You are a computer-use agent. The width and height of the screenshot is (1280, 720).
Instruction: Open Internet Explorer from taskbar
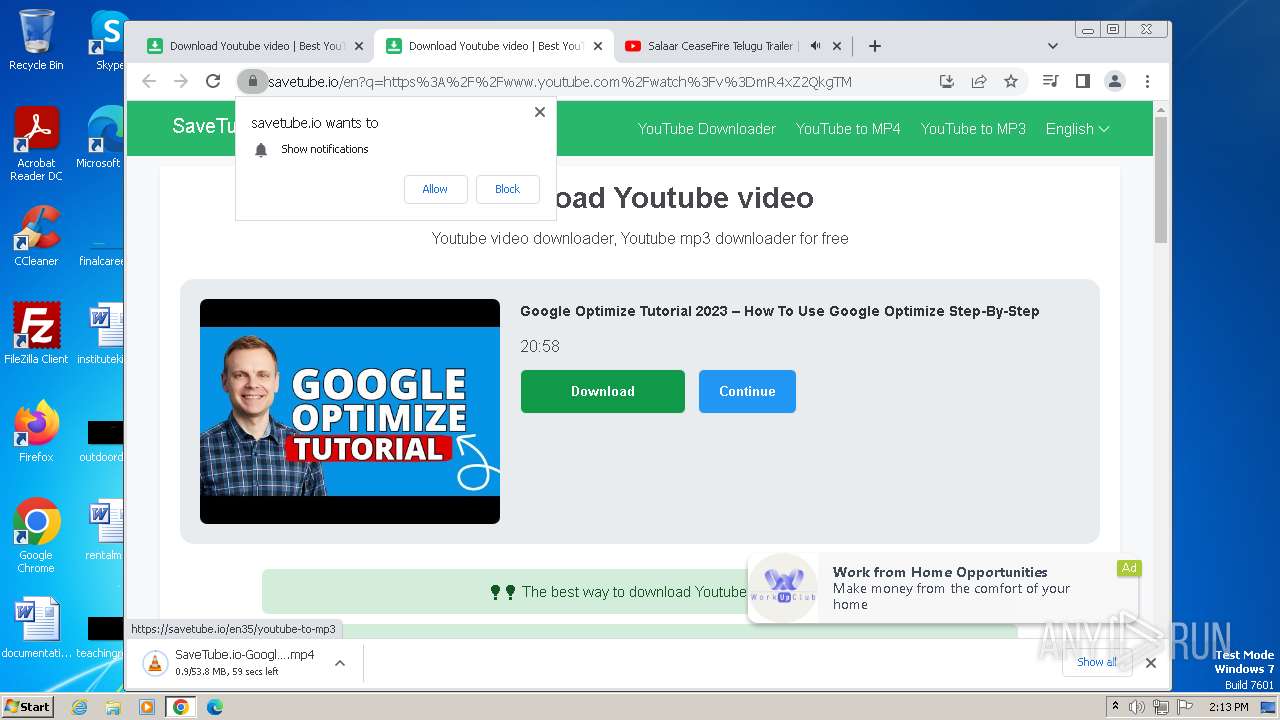click(79, 707)
